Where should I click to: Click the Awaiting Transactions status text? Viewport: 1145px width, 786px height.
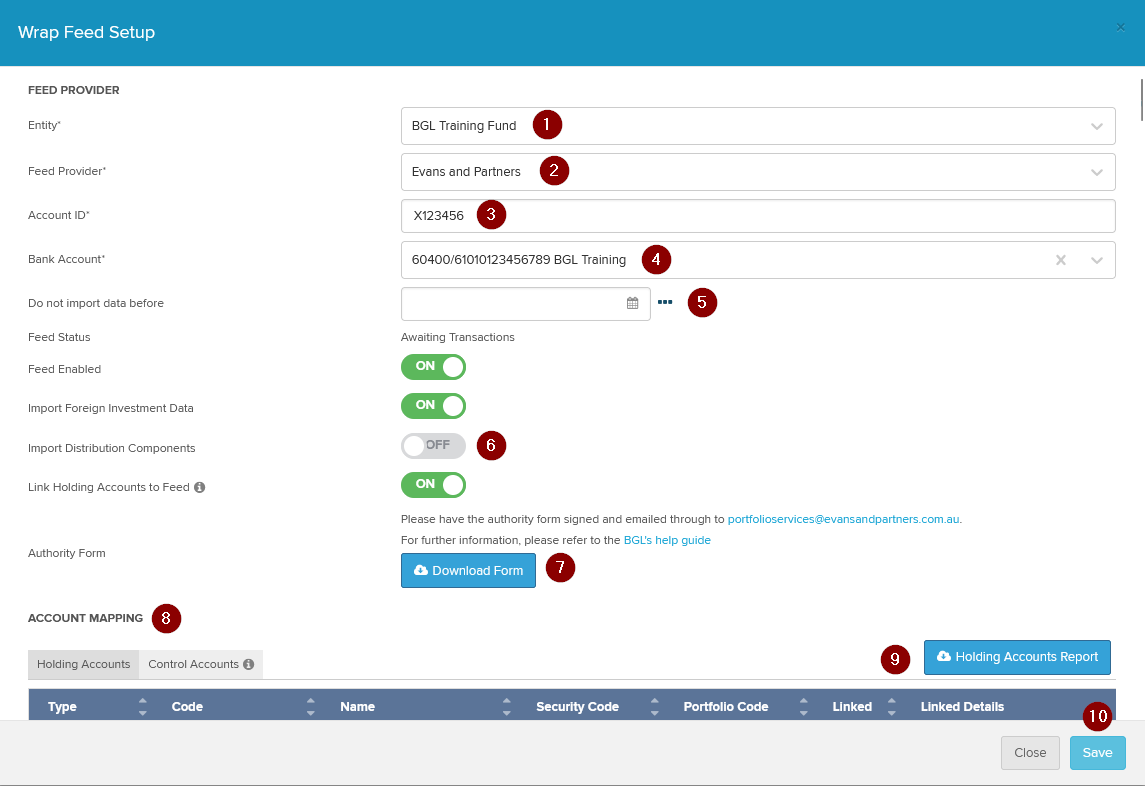tap(457, 337)
